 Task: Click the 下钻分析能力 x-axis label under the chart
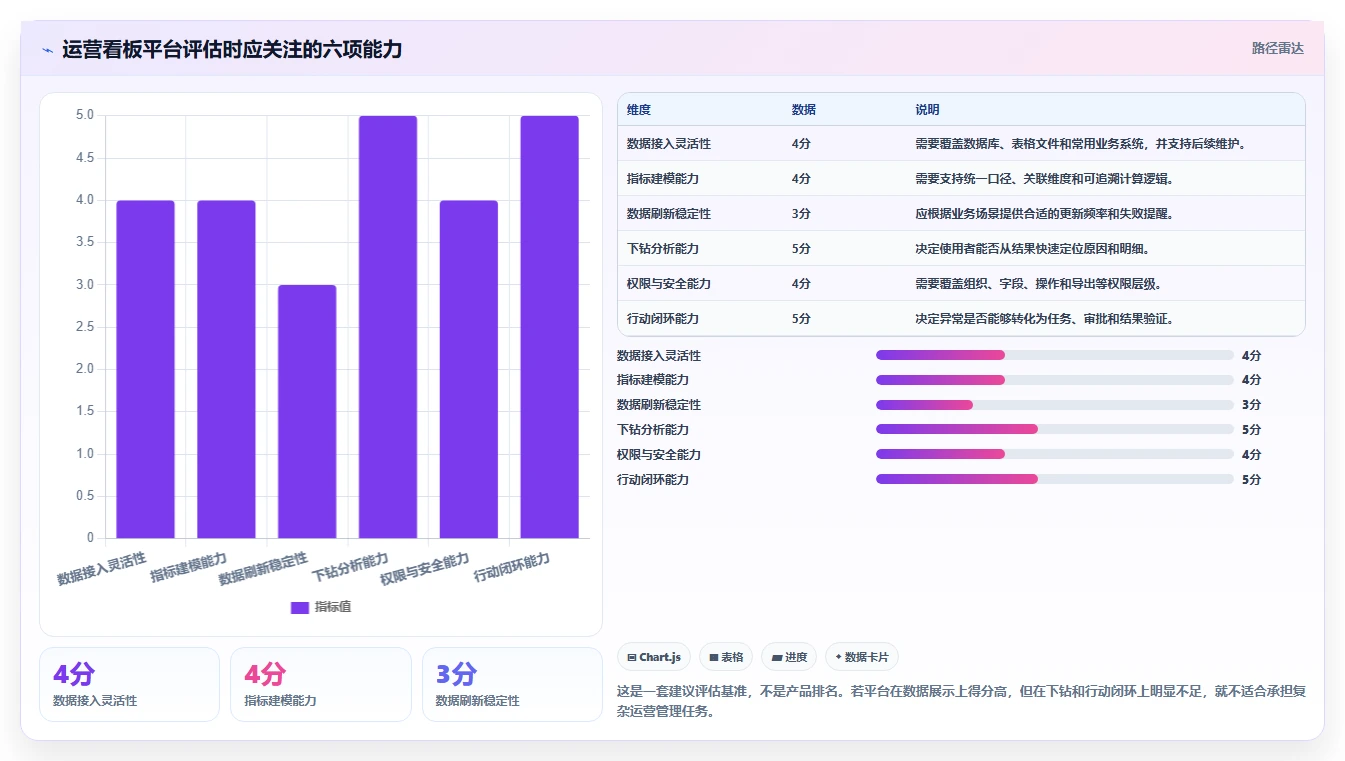coord(350,566)
